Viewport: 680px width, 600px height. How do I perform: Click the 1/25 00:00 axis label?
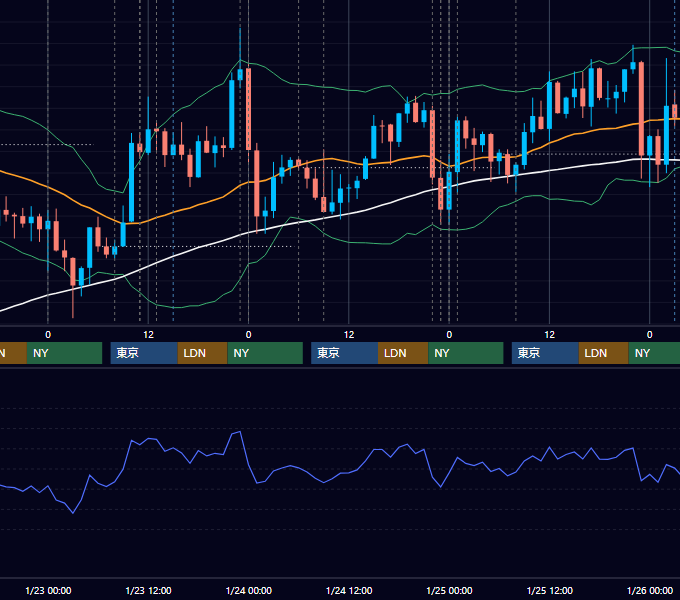[449, 590]
